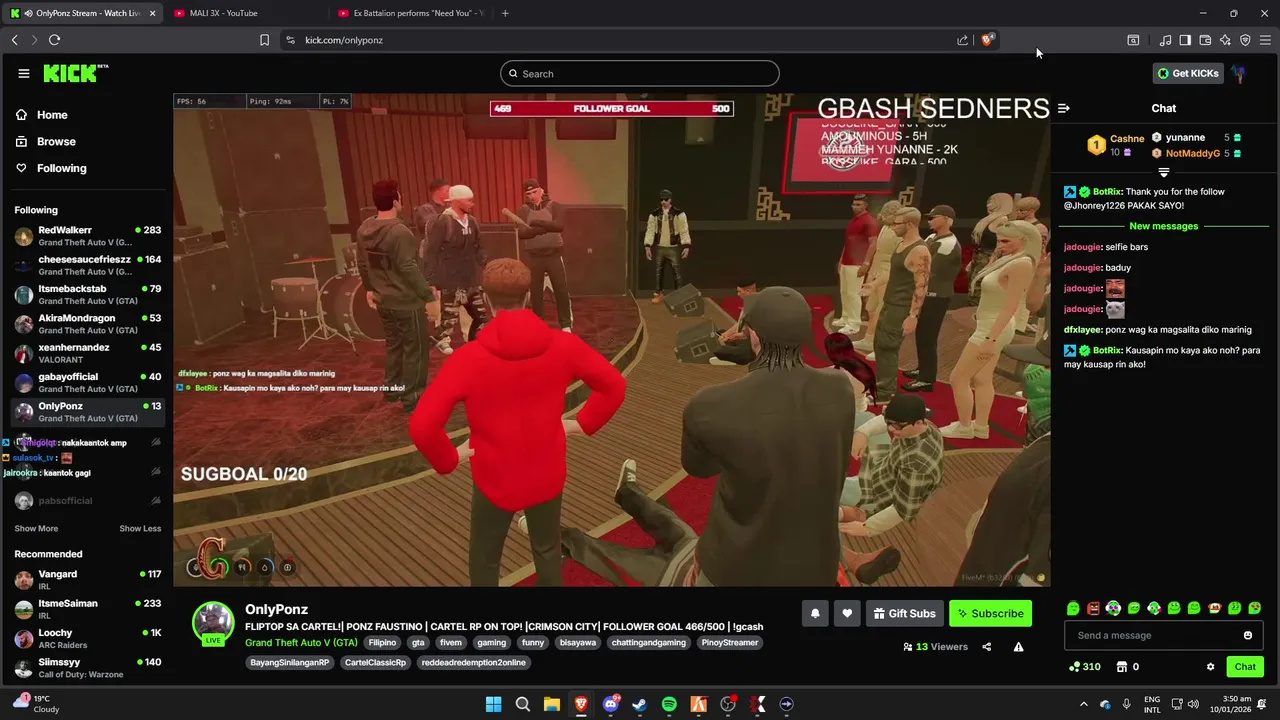
Task: Open Steam from the taskbar
Action: coord(640,704)
